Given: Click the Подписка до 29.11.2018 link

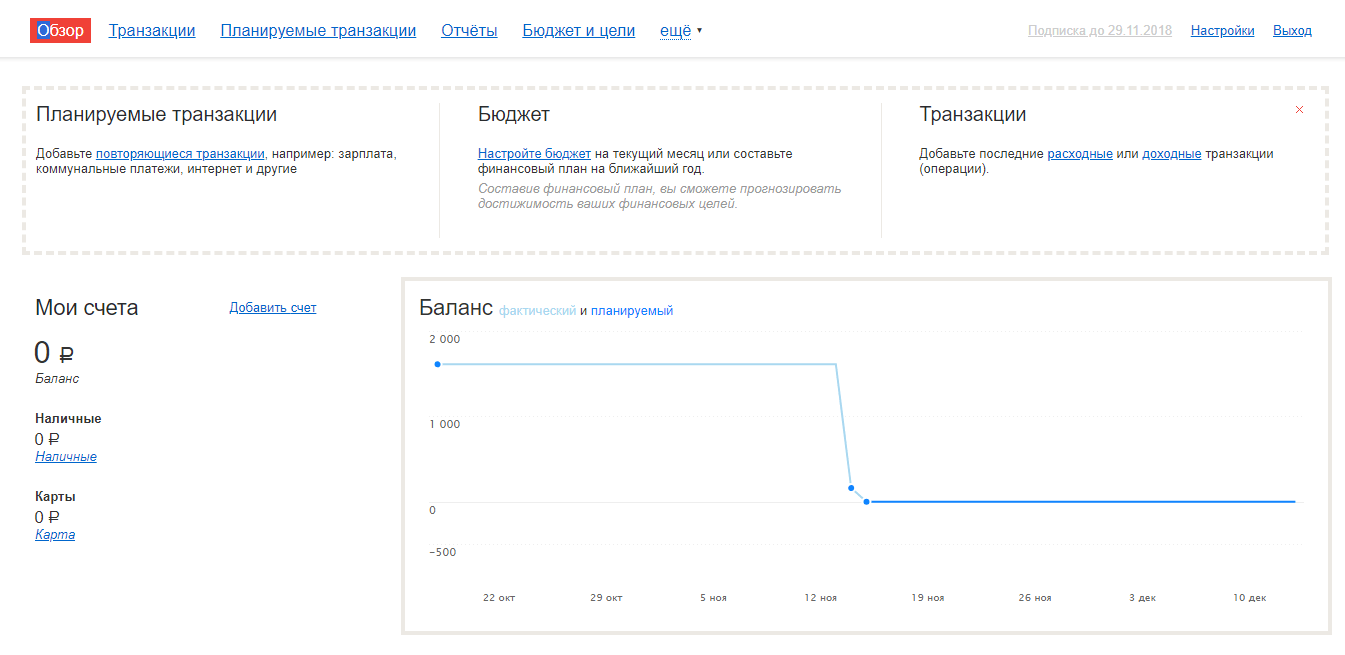Looking at the screenshot, I should pos(1099,31).
